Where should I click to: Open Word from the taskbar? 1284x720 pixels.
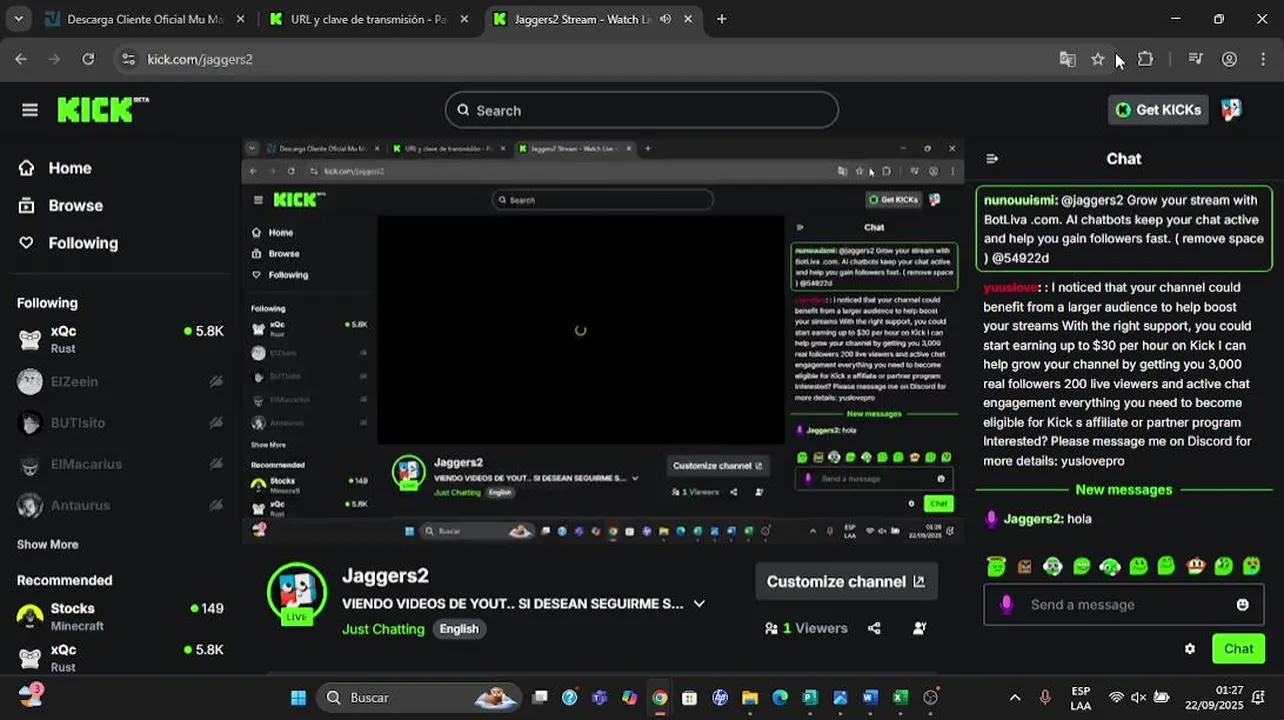coord(870,697)
